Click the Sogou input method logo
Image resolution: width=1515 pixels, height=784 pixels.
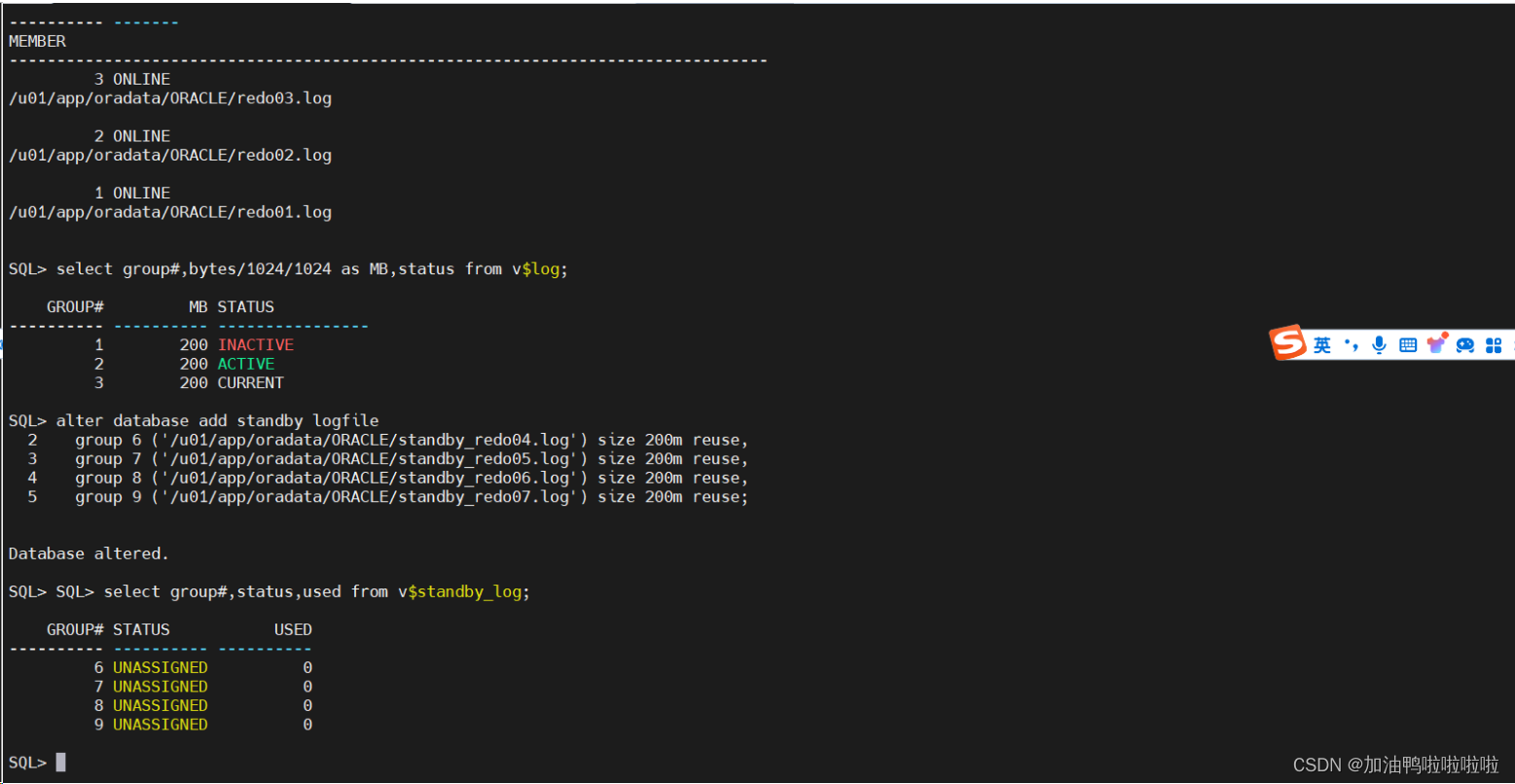click(x=1288, y=343)
